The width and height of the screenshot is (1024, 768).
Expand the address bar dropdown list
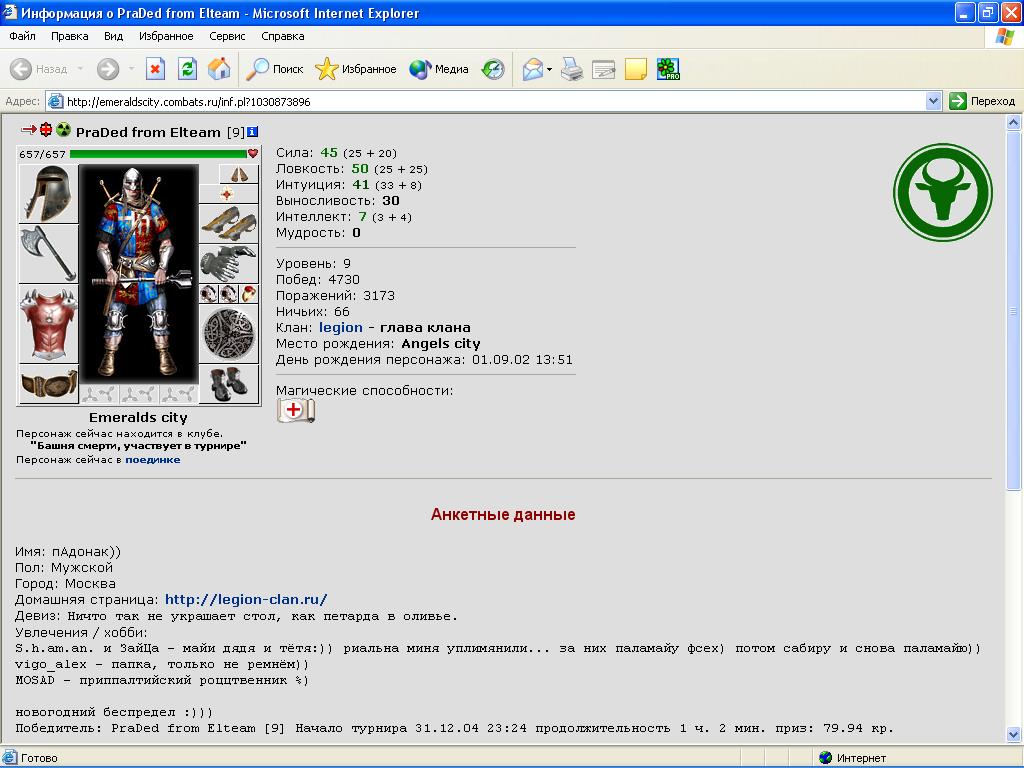[933, 101]
